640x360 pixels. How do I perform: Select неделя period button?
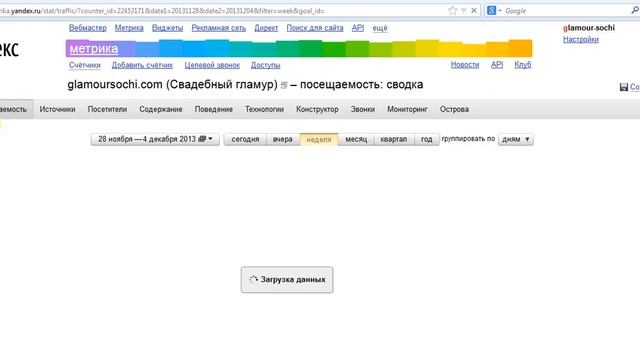tap(319, 139)
